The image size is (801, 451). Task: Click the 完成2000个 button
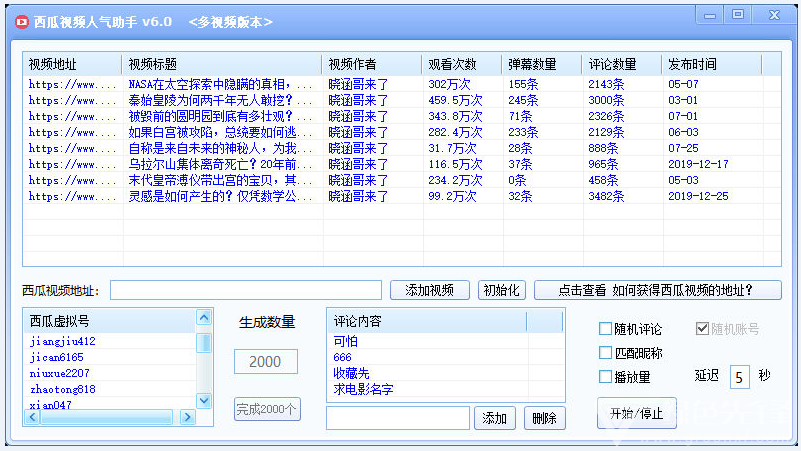pyautogui.click(x=267, y=409)
